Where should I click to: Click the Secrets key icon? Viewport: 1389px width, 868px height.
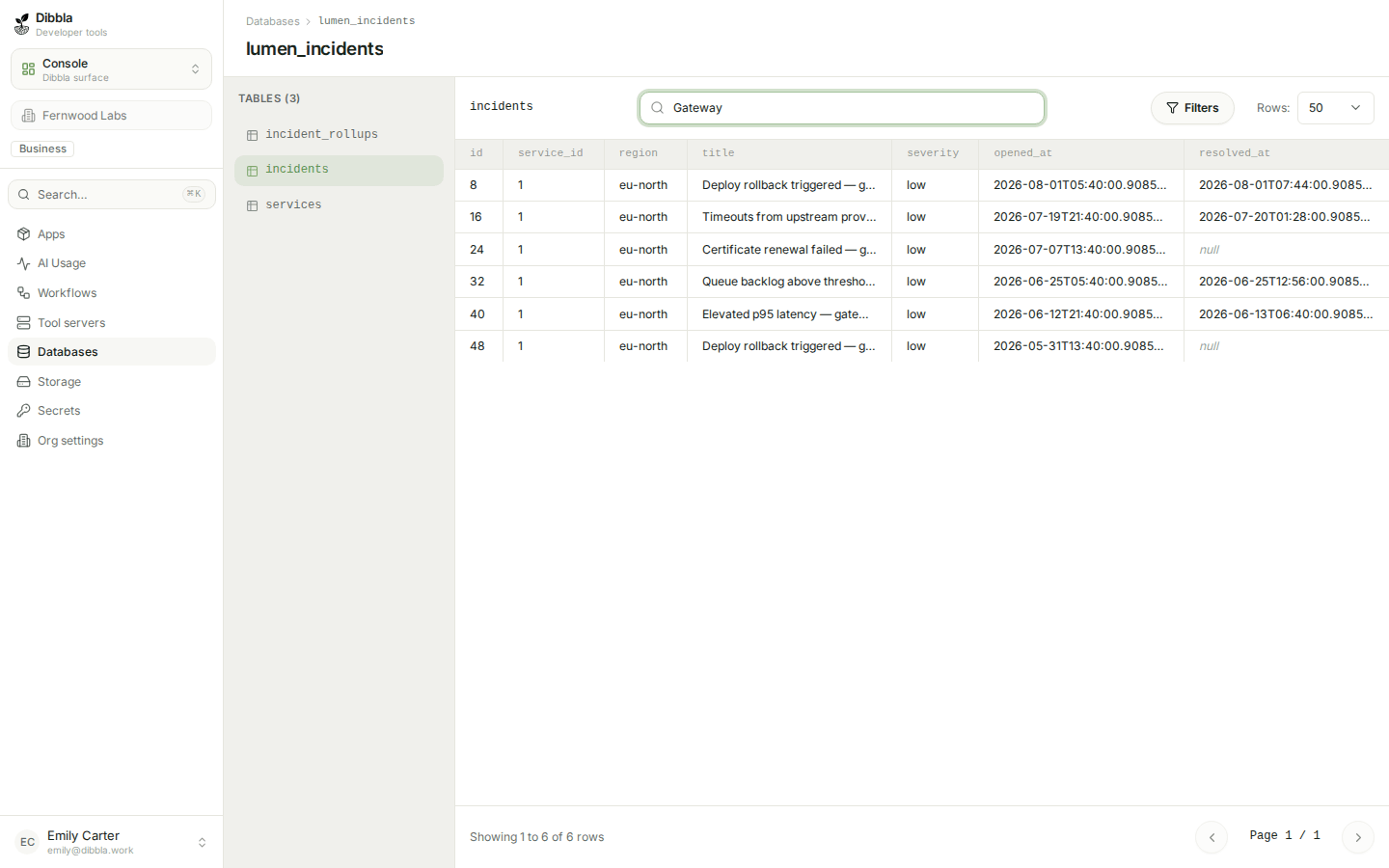pos(24,411)
